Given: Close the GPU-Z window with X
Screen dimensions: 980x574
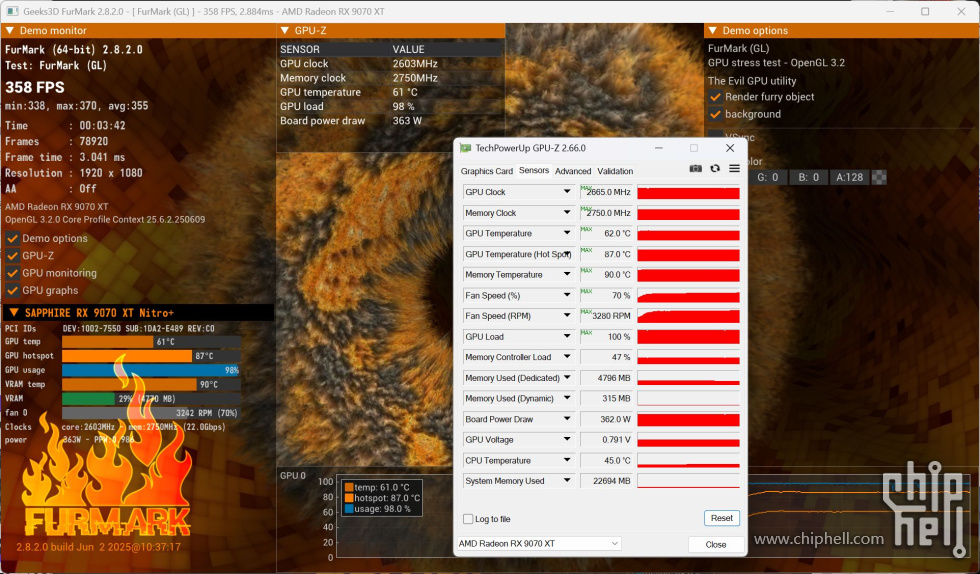Looking at the screenshot, I should 729,148.
